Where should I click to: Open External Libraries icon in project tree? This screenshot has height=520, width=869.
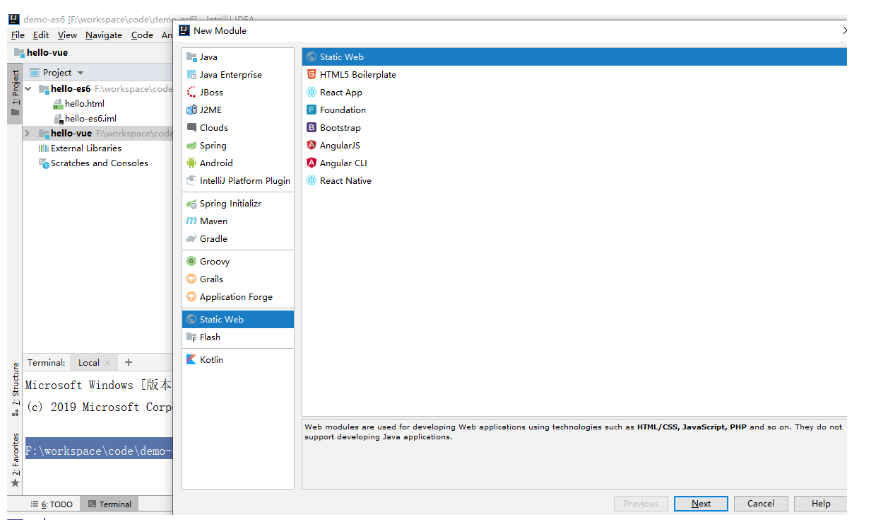tap(43, 148)
